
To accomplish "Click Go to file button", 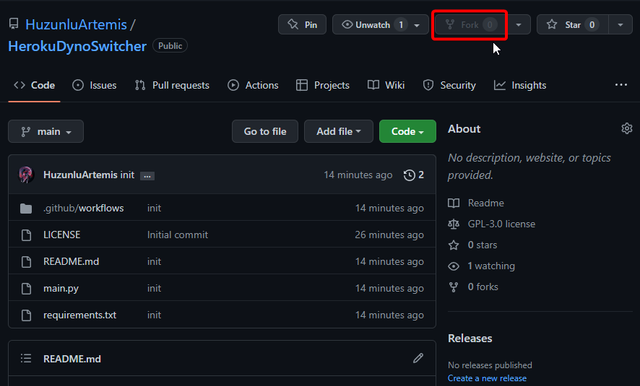I will [x=265, y=131].
